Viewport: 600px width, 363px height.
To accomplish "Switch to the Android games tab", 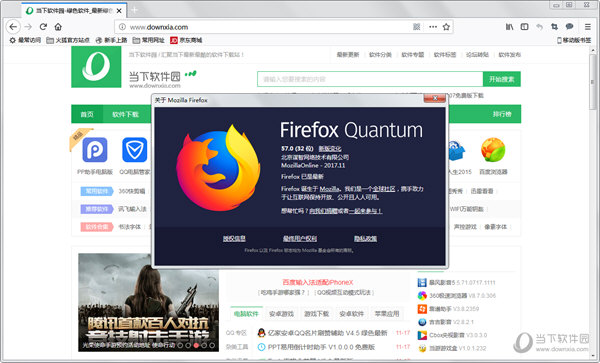I will [x=281, y=314].
